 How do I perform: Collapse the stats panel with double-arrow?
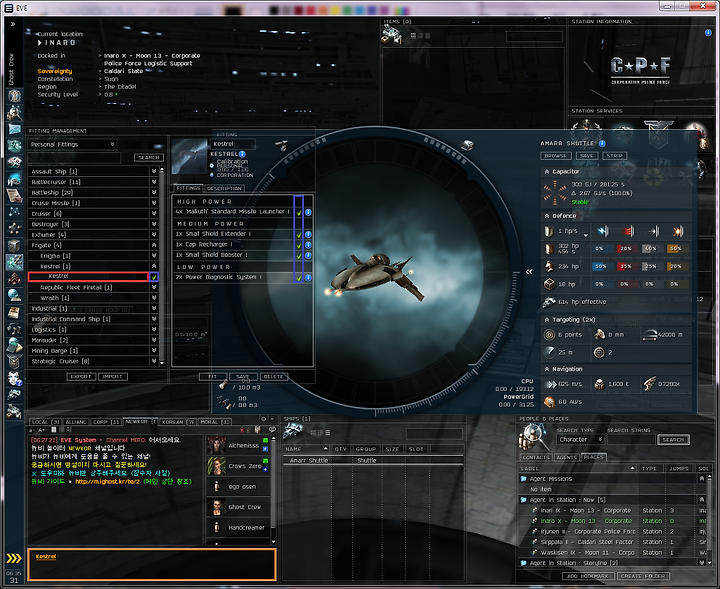[x=529, y=272]
